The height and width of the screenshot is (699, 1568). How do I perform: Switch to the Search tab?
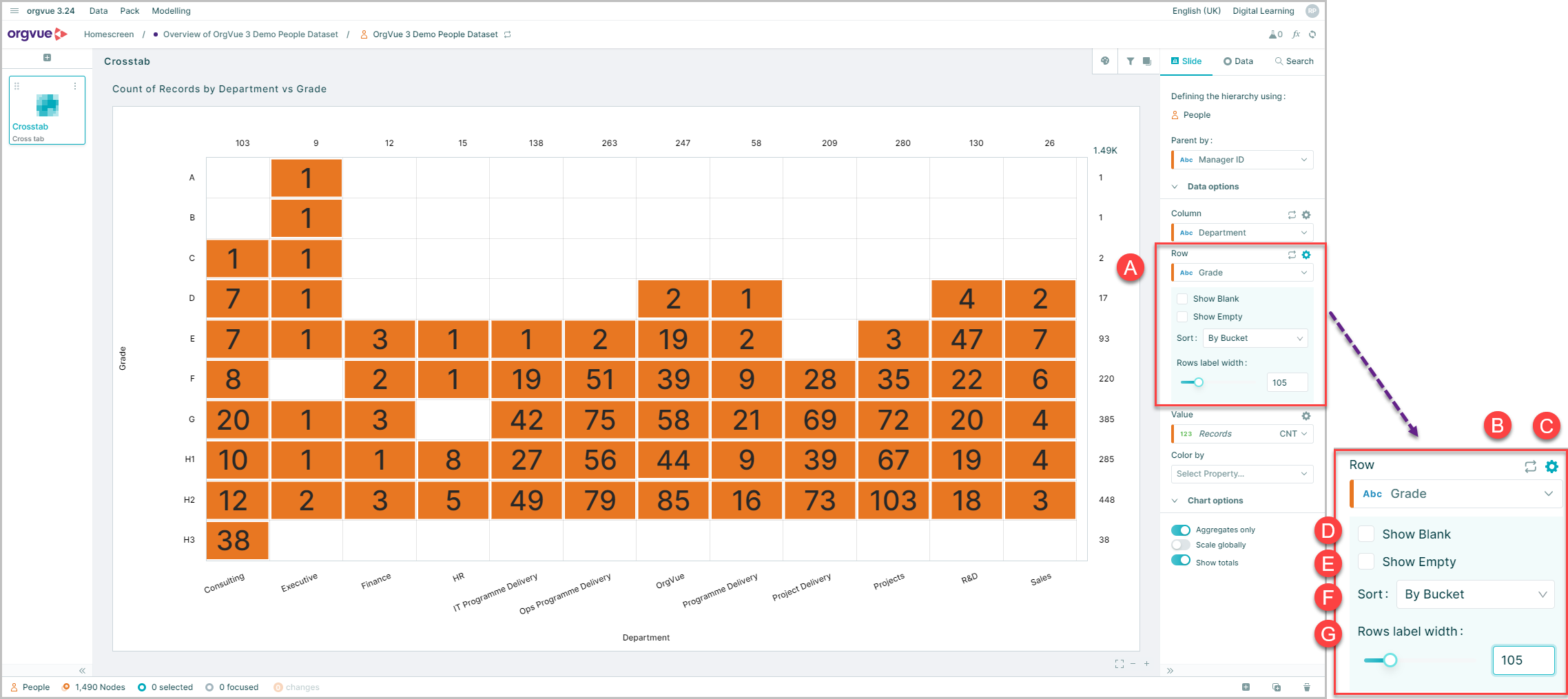[1294, 61]
